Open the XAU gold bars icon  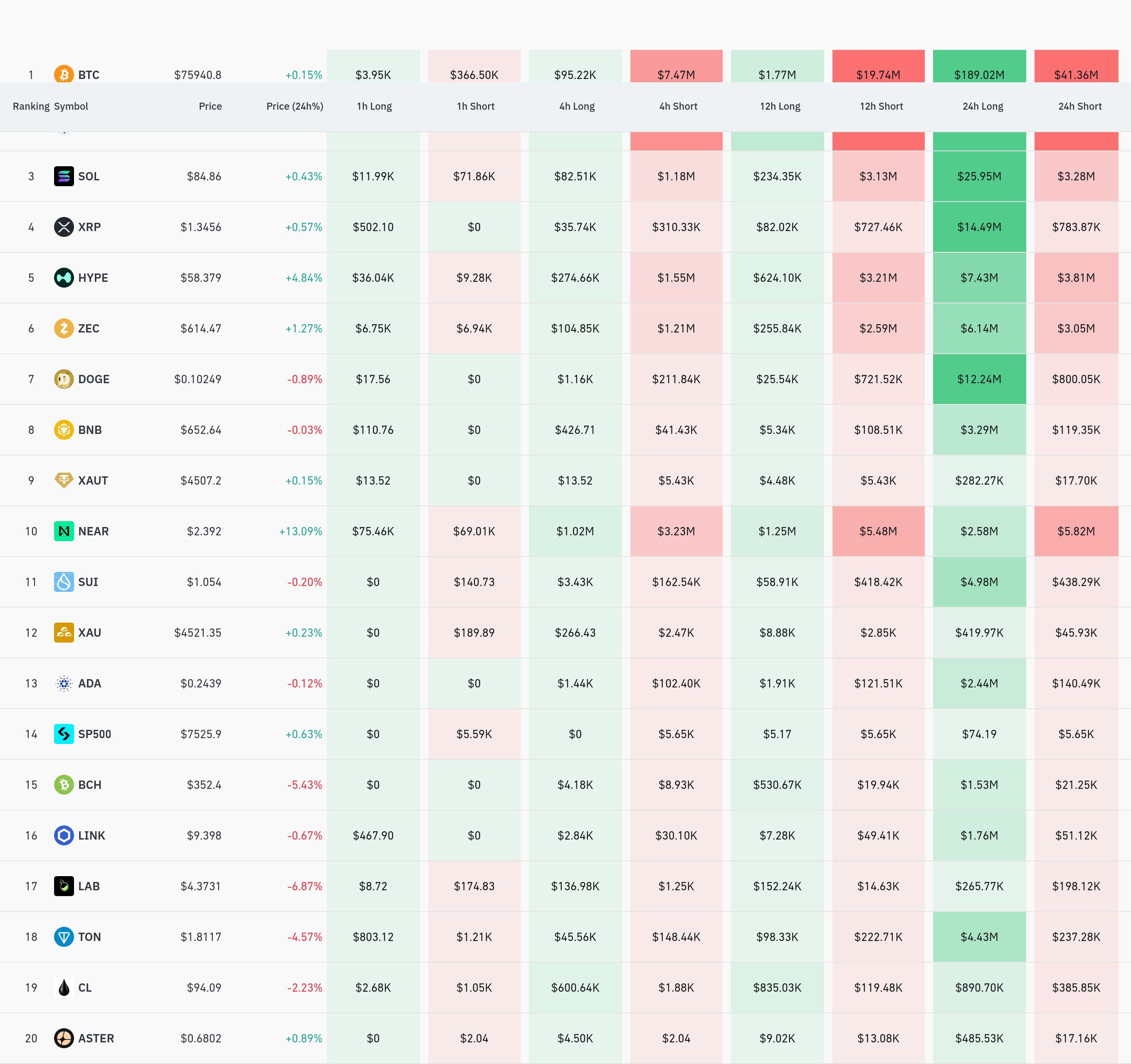pyautogui.click(x=64, y=632)
